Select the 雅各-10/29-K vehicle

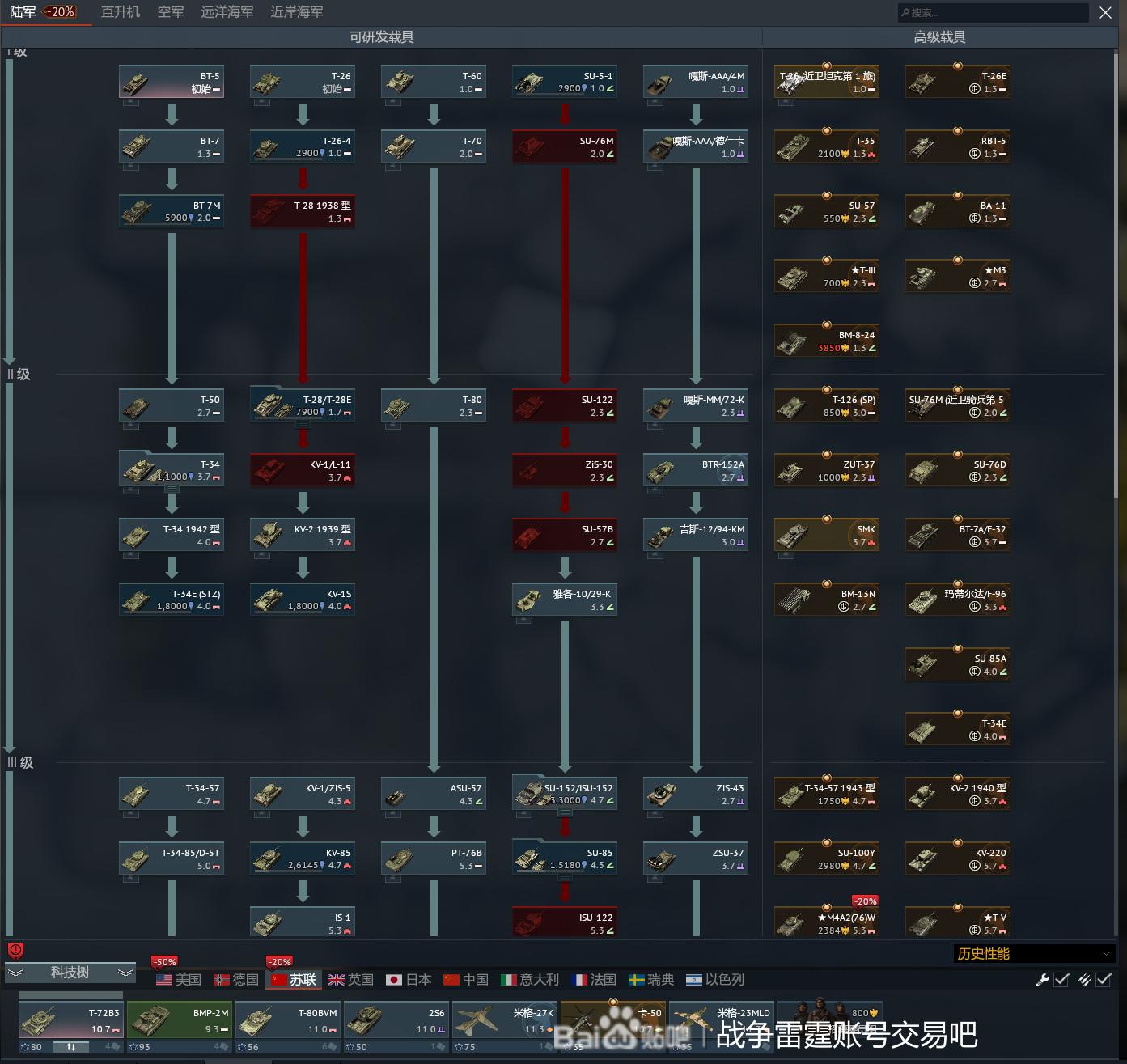(x=565, y=600)
